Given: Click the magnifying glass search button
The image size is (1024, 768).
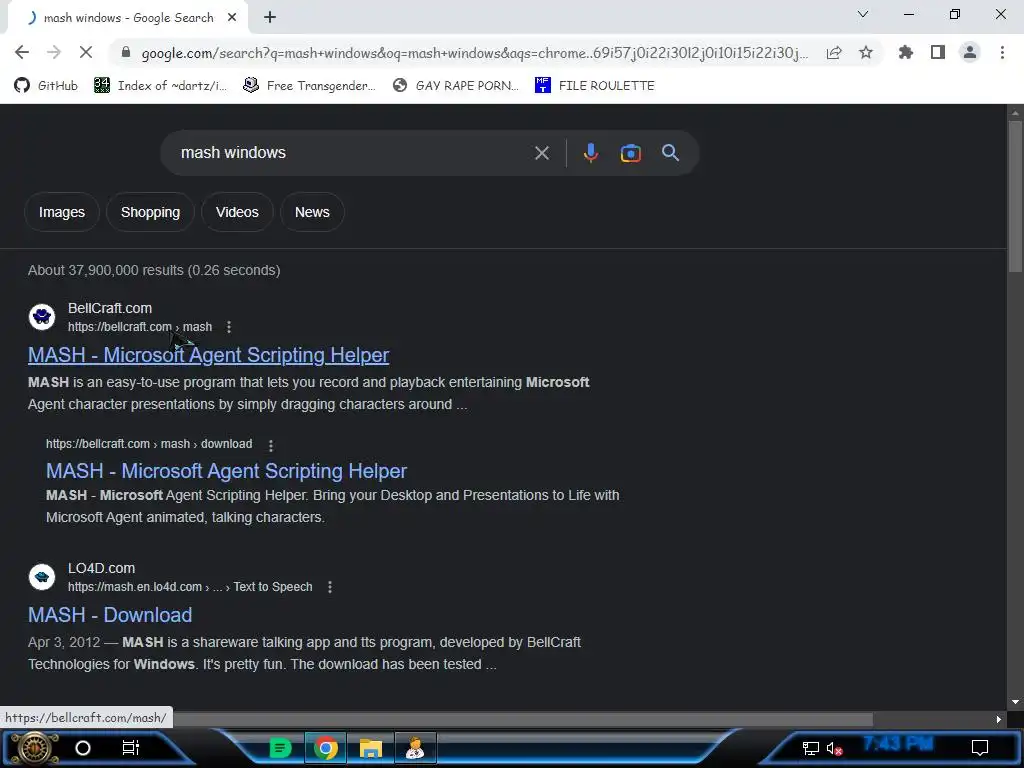Looking at the screenshot, I should [x=670, y=153].
